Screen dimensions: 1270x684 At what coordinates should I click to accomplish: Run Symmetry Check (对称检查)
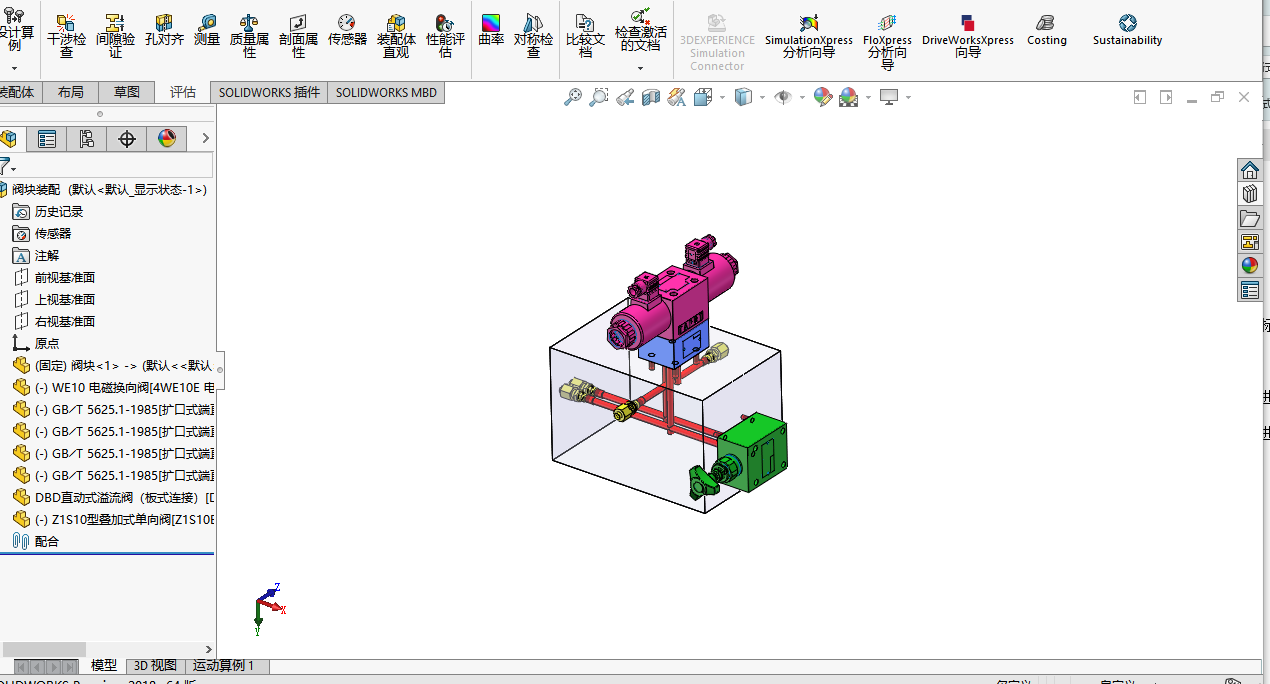pos(533,36)
